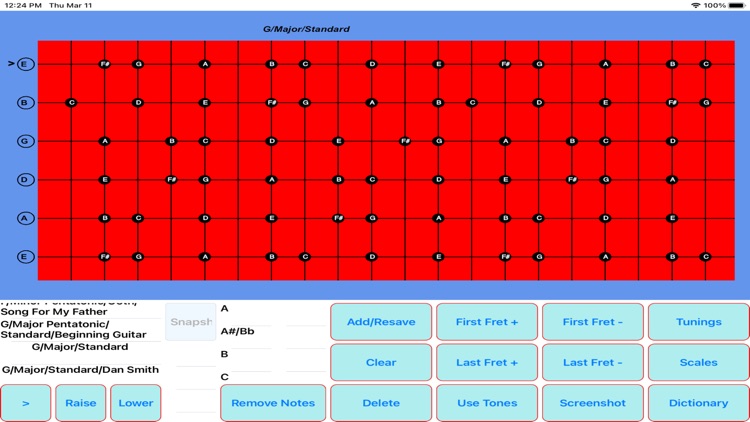Tap the F# note dot on the G string
This screenshot has width=750, height=422.
(x=405, y=141)
